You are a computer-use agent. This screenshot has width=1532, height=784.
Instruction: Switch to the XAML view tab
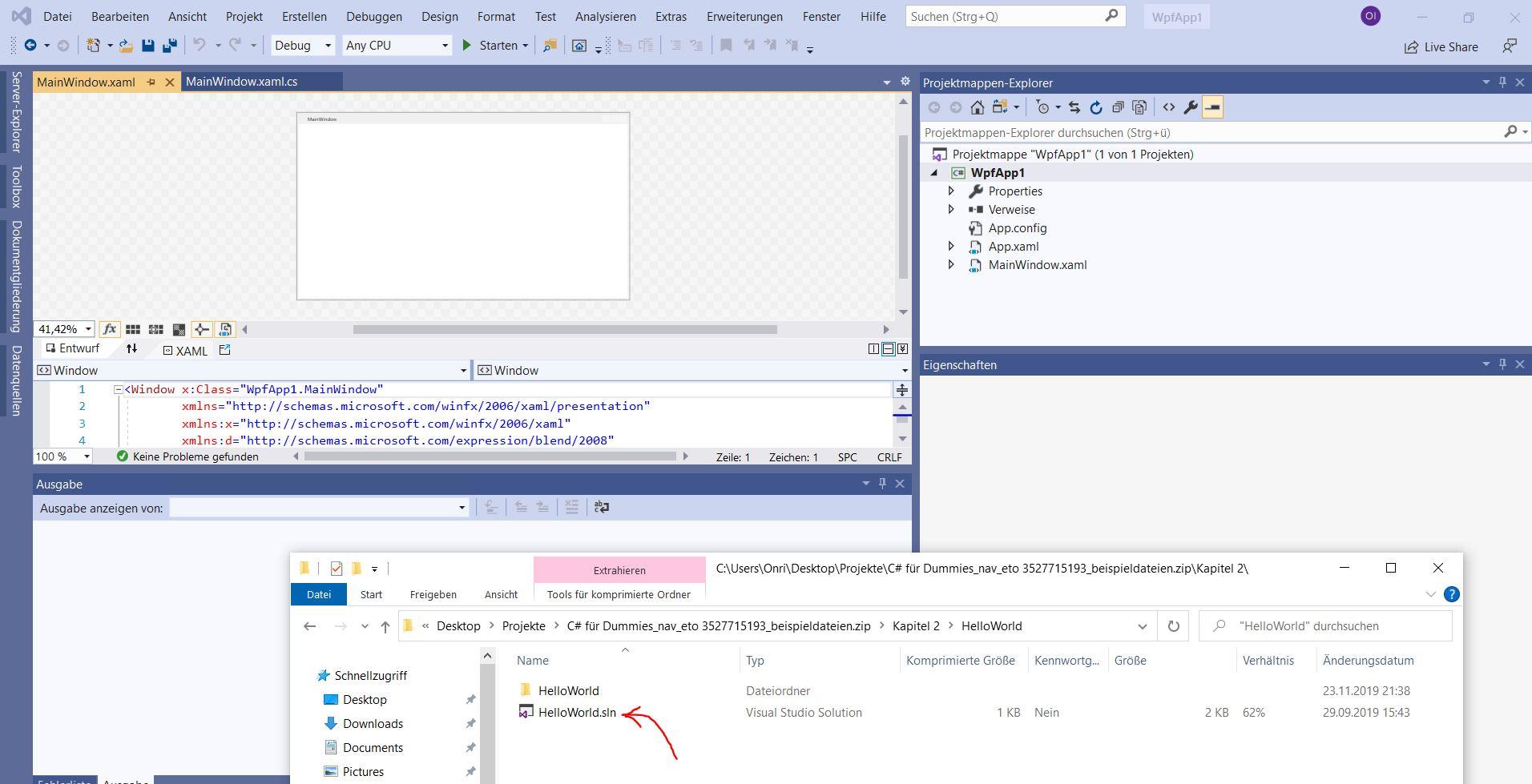pos(186,351)
